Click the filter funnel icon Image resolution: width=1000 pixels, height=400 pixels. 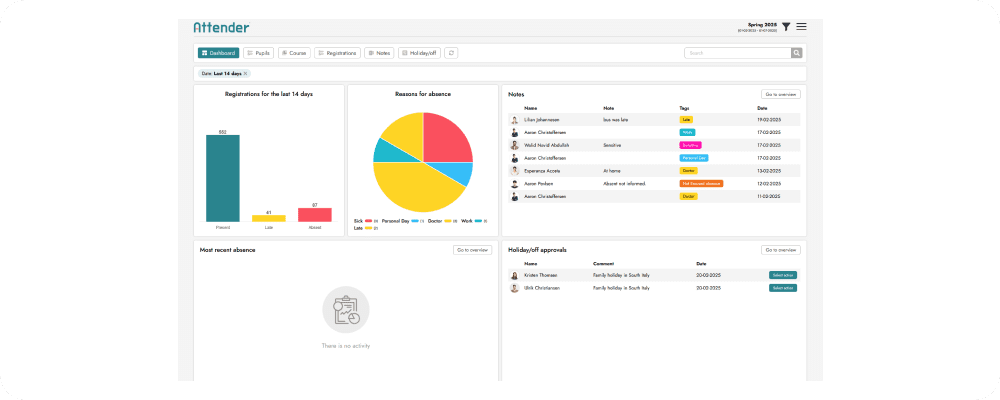[x=786, y=27]
